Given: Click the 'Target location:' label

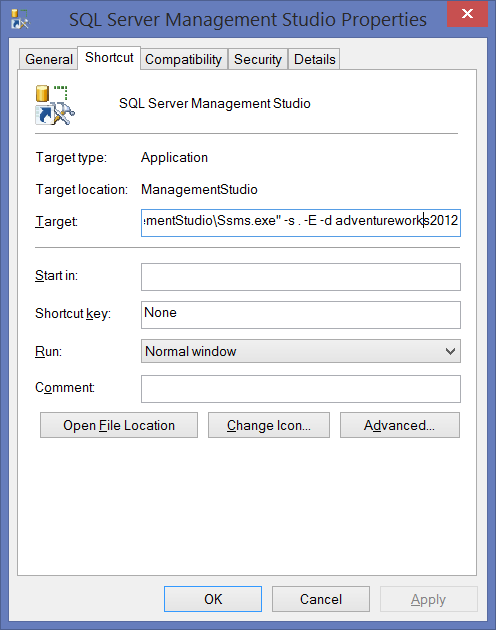Looking at the screenshot, I should 82,189.
